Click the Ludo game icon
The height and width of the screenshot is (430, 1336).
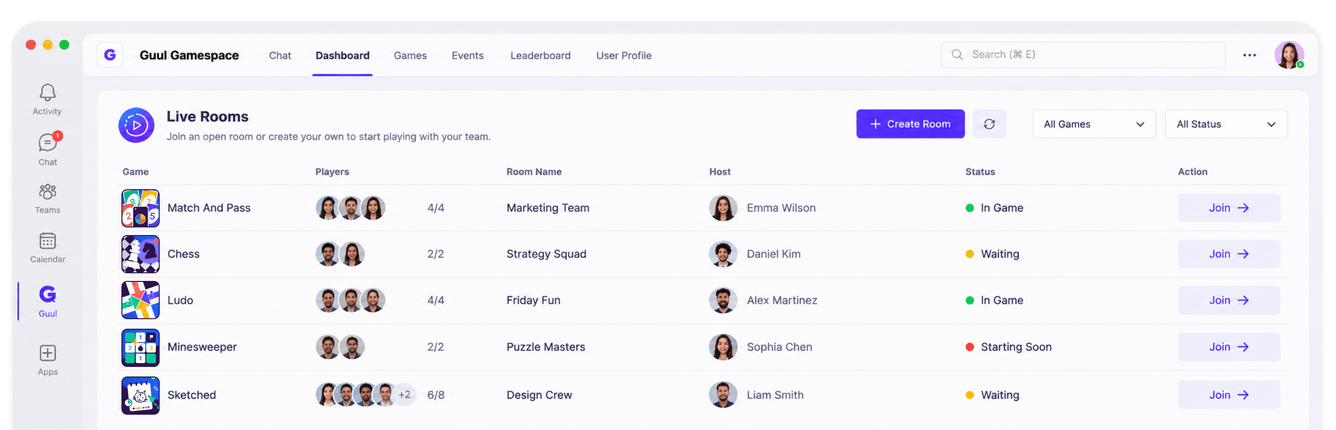tap(140, 300)
